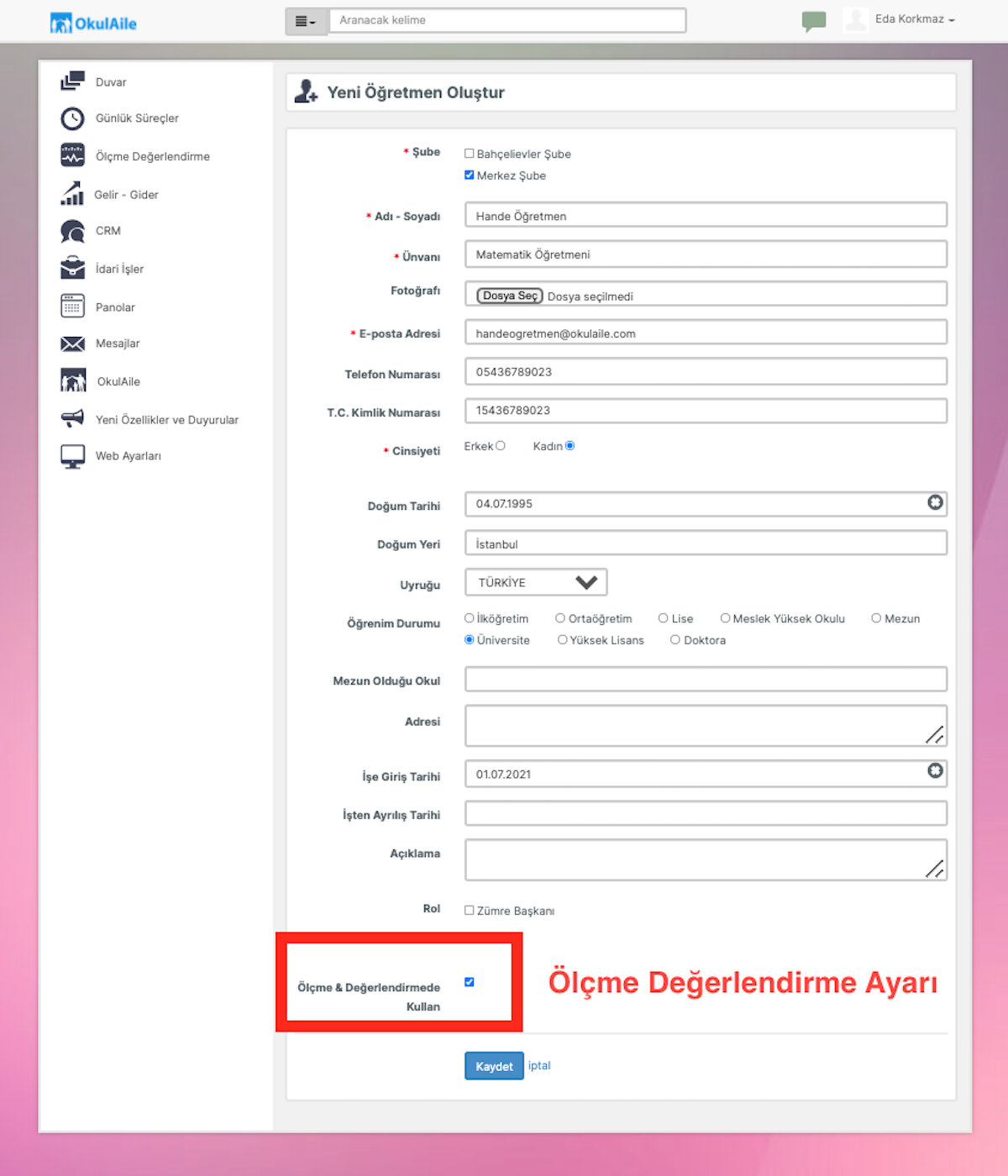Open the chat messages bubble icon
The image size is (1008, 1176).
[x=813, y=21]
